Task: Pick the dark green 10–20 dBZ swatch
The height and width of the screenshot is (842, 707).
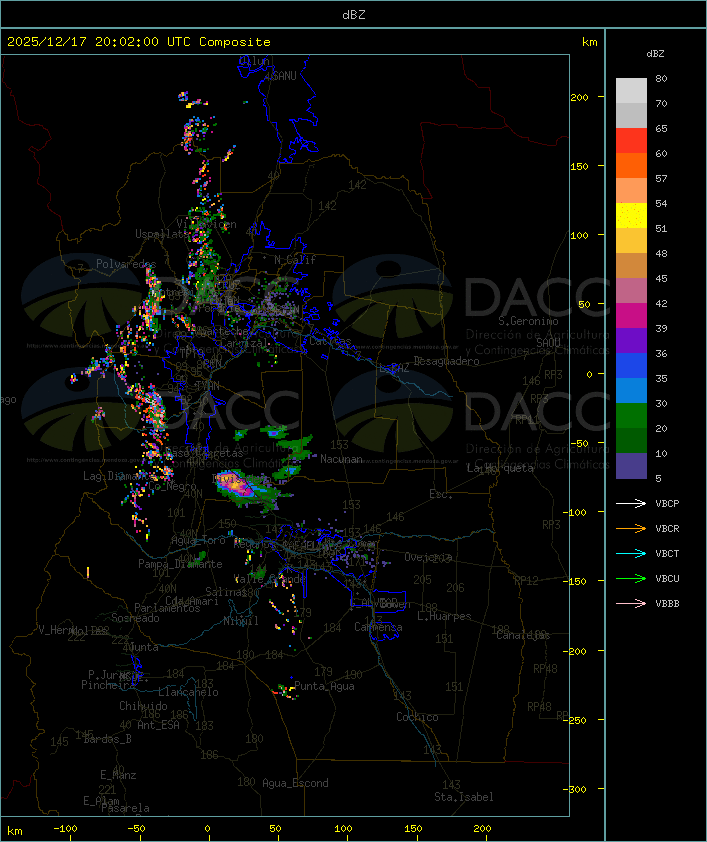Action: click(x=631, y=440)
